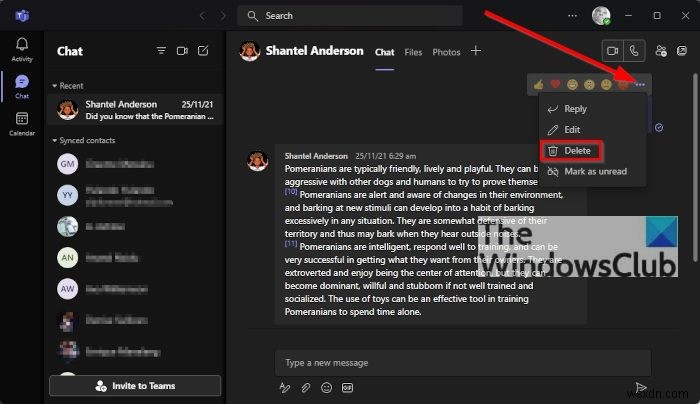Compose a new chat with the pencil icon

click(203, 51)
